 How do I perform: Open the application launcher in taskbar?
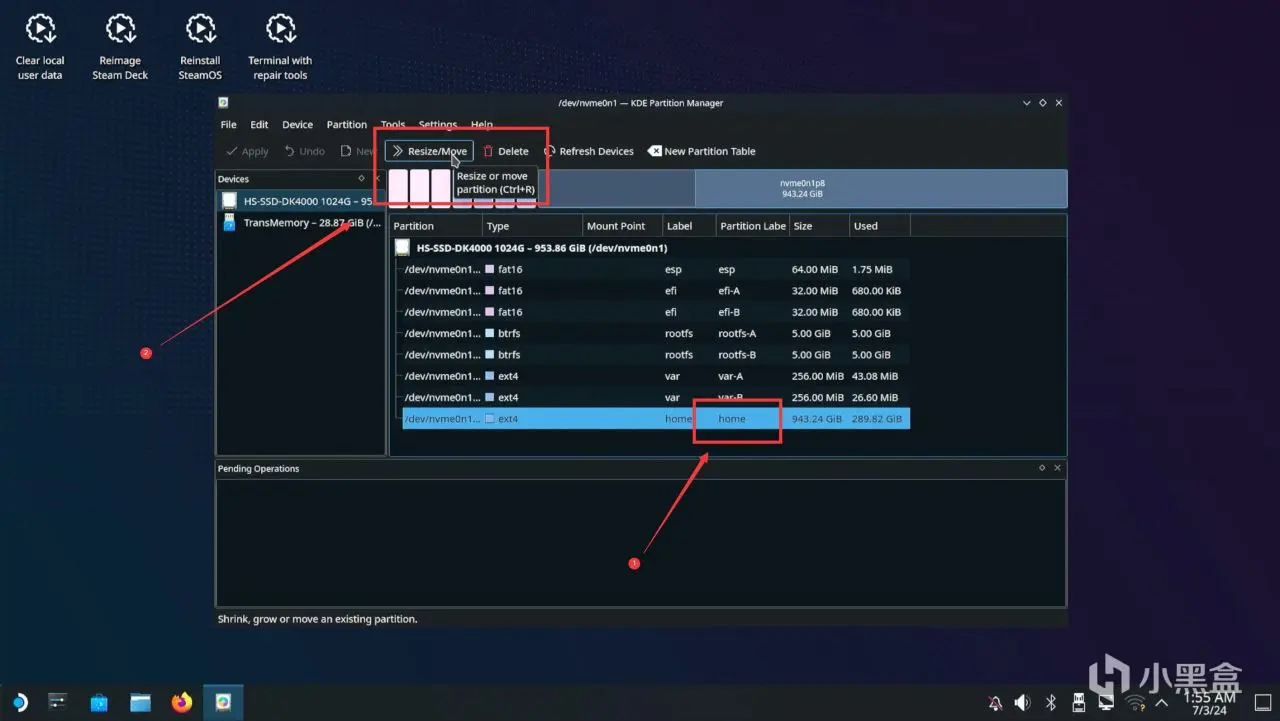[18, 702]
